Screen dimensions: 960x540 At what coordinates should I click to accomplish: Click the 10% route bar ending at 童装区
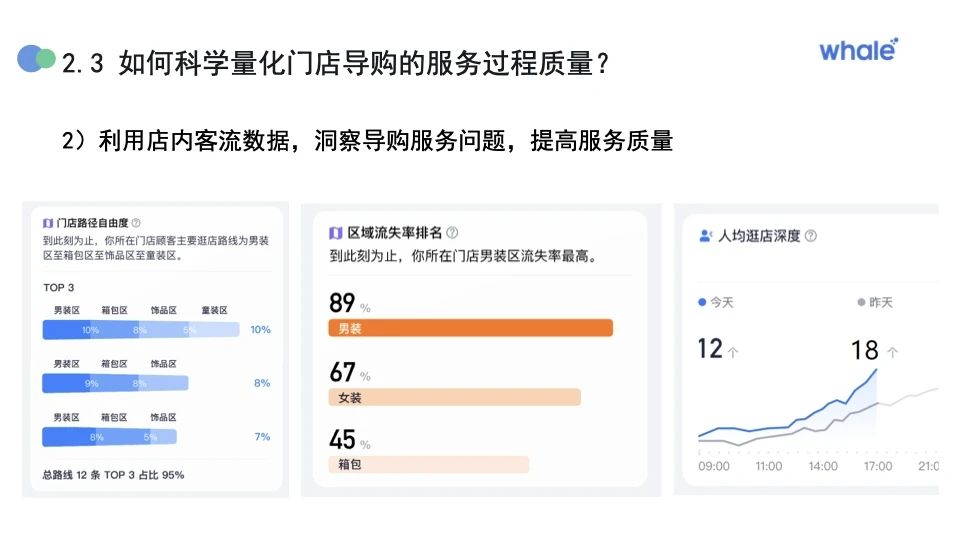[140, 330]
